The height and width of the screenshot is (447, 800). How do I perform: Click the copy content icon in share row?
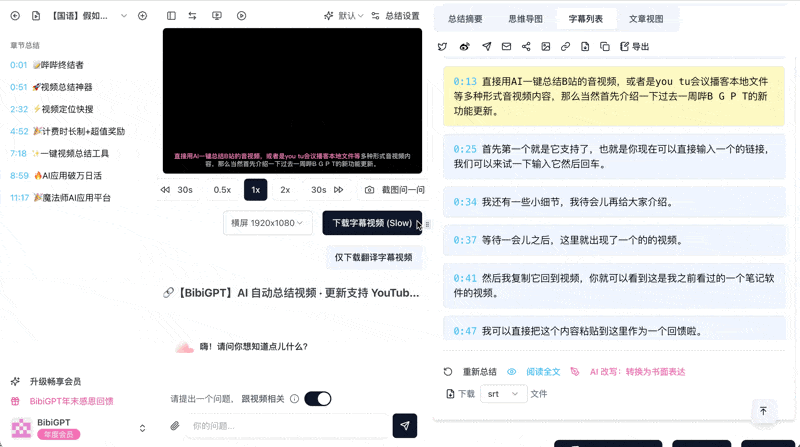coord(605,47)
